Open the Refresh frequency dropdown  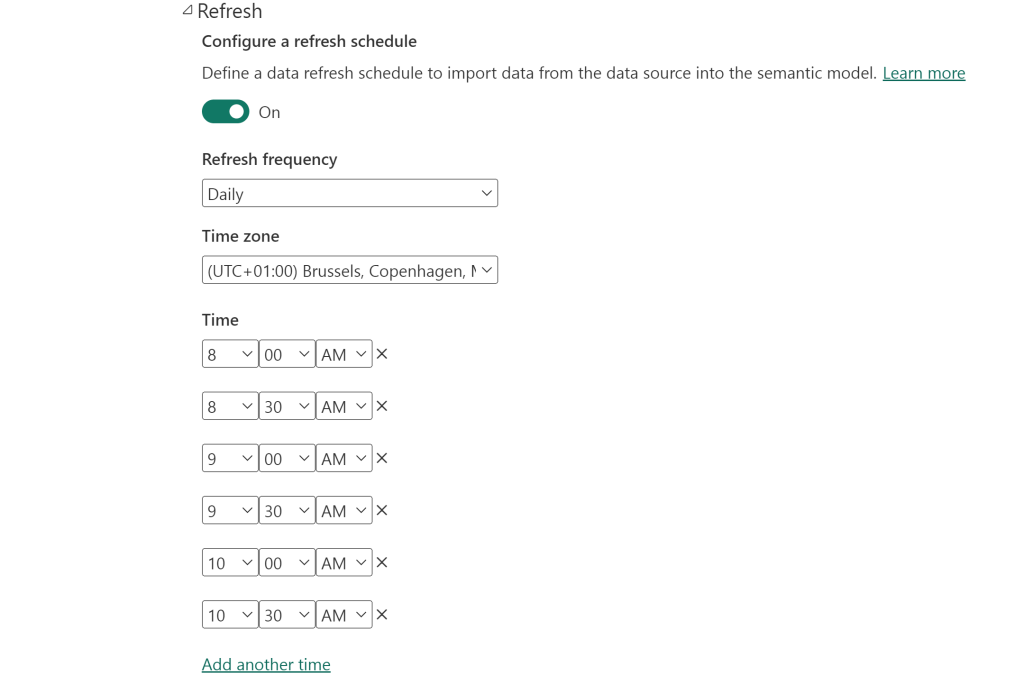click(349, 193)
